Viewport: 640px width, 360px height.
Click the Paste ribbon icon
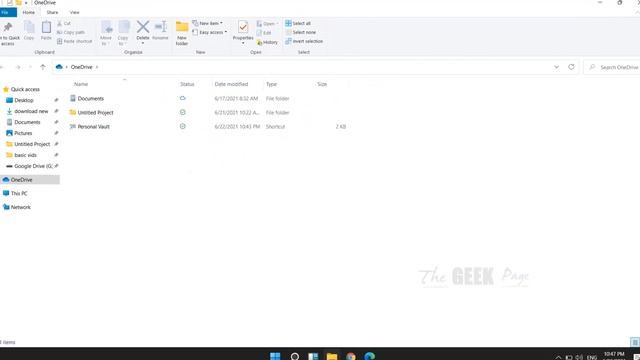(46, 27)
